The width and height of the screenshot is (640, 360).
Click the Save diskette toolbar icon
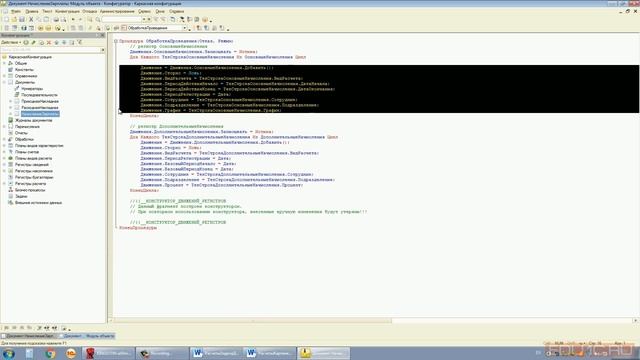[22, 20]
